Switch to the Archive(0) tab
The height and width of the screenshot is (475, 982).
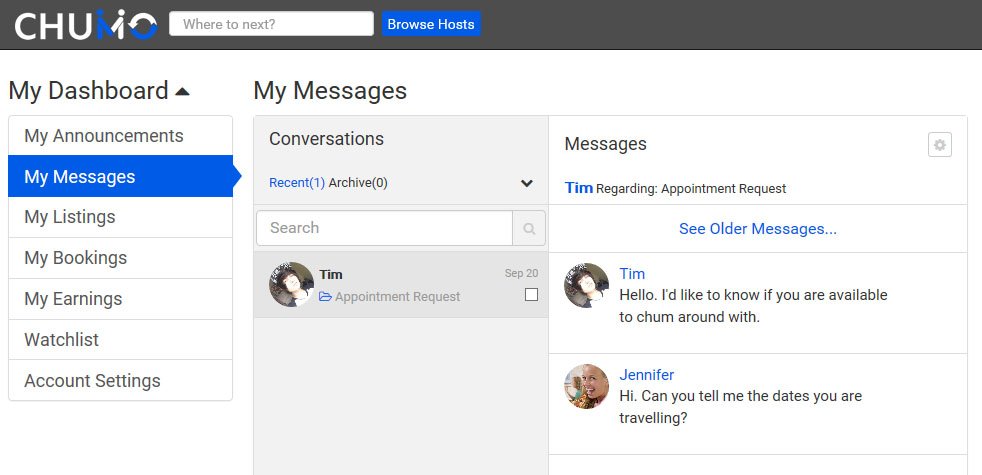[x=358, y=183]
